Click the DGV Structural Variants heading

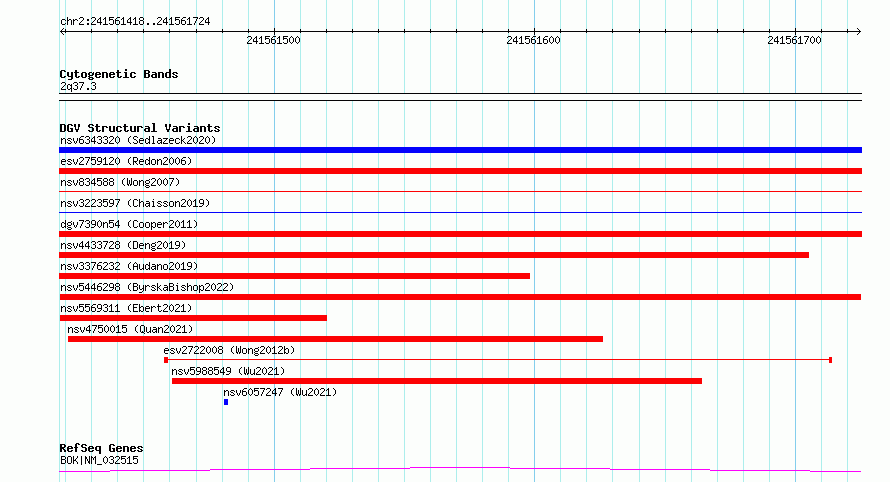tap(140, 128)
